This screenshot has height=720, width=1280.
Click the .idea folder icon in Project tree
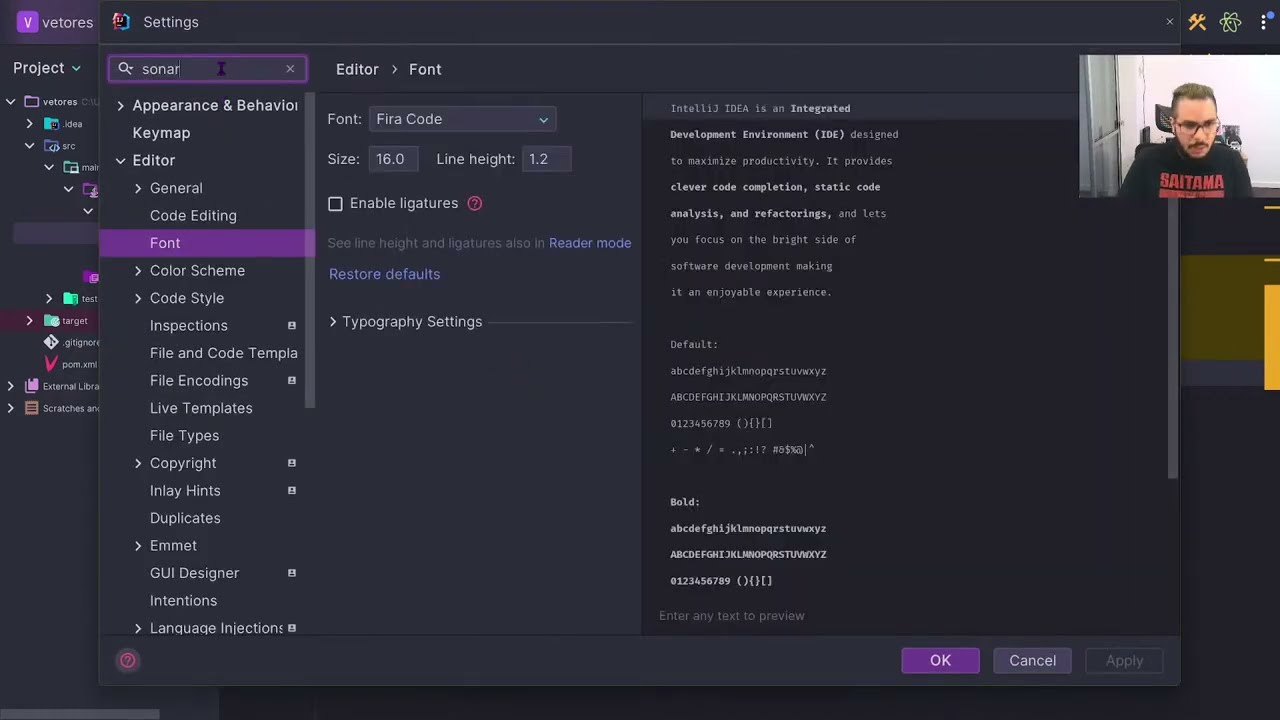coord(52,124)
